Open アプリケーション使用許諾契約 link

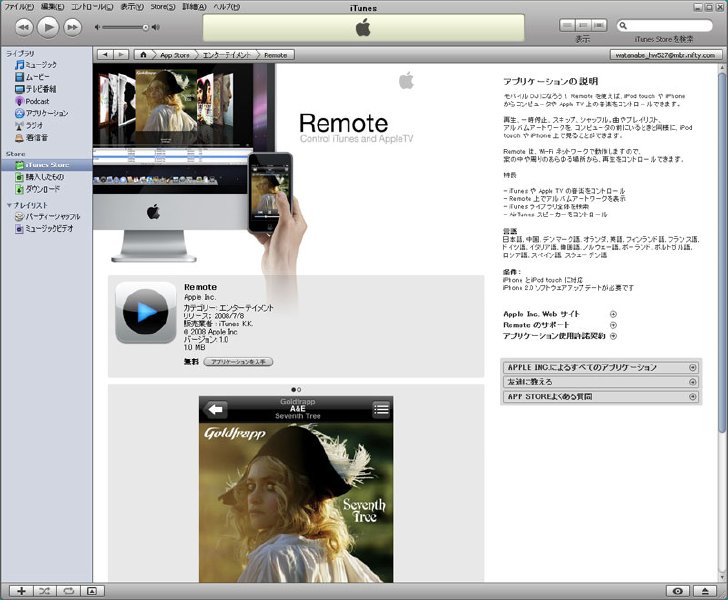tap(554, 336)
